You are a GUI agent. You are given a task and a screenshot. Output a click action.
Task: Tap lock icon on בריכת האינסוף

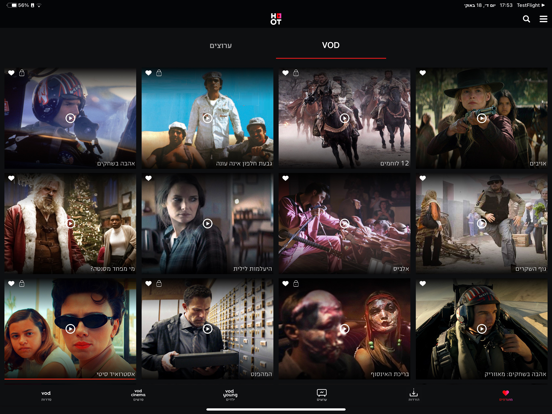coord(296,283)
